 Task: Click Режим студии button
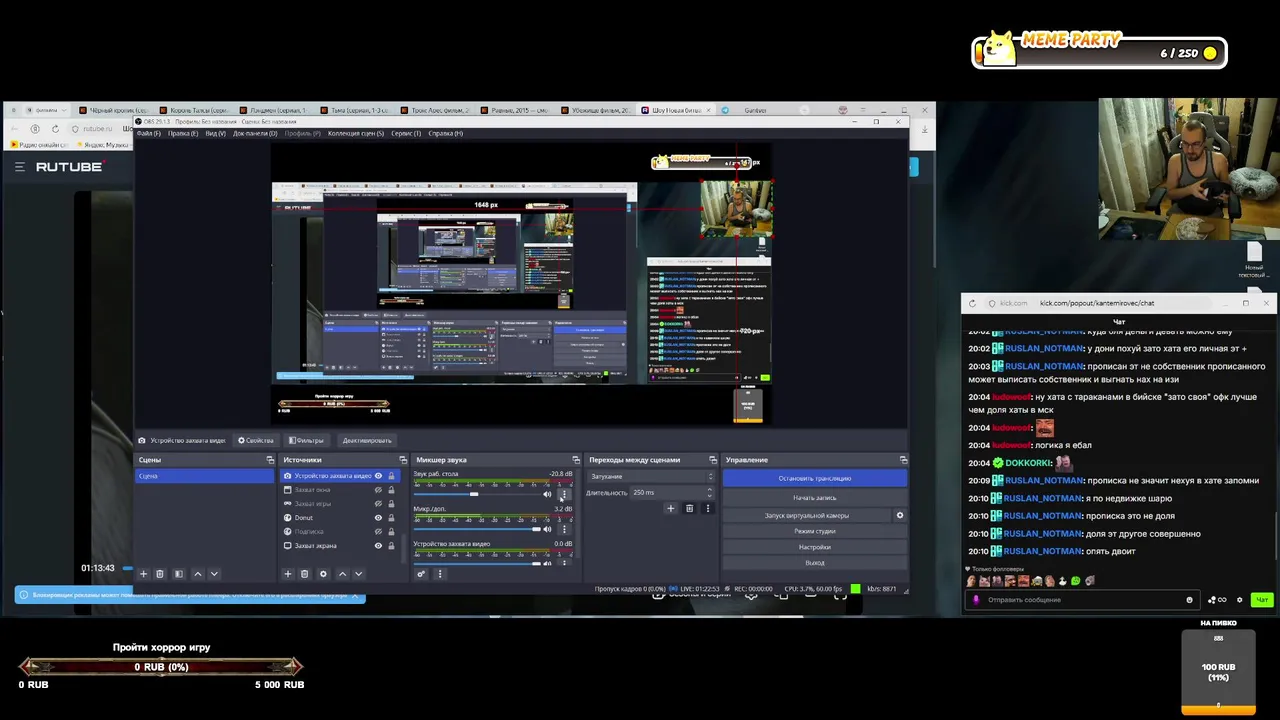point(815,532)
